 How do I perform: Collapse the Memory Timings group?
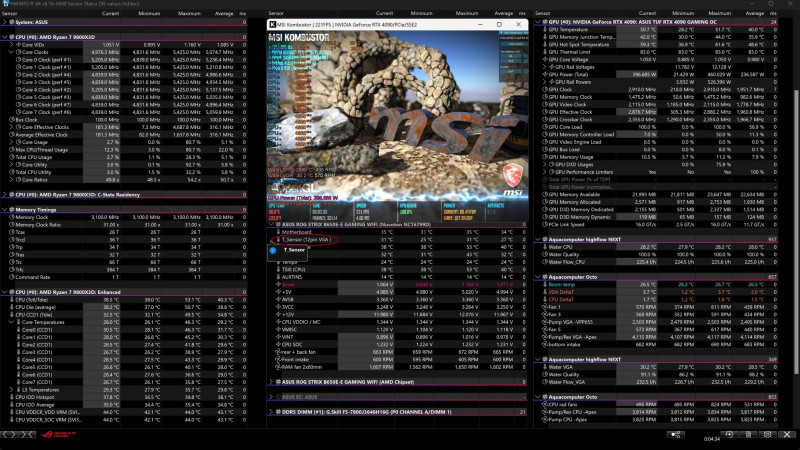tap(5, 210)
